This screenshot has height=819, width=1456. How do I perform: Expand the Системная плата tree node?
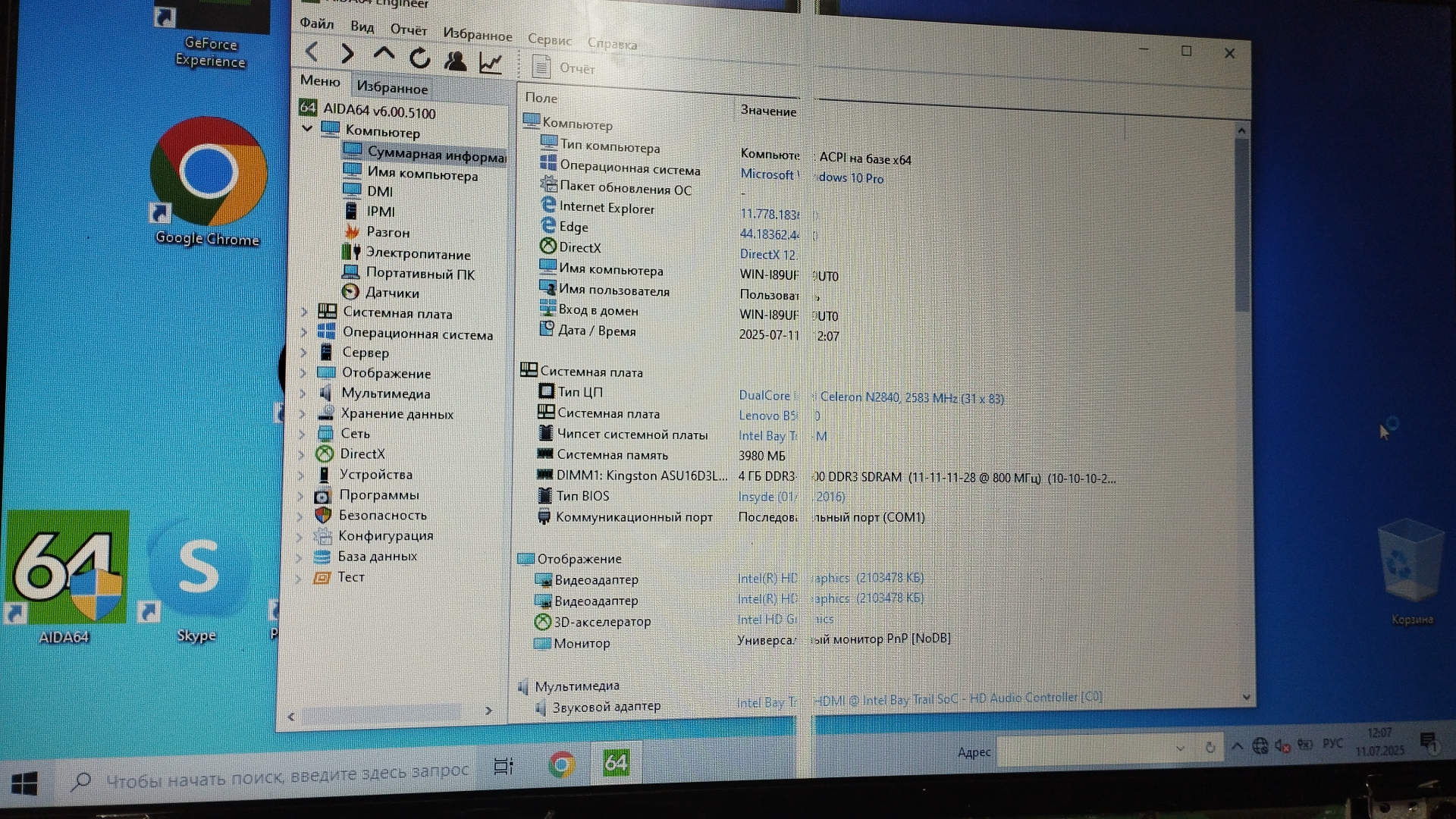[304, 312]
